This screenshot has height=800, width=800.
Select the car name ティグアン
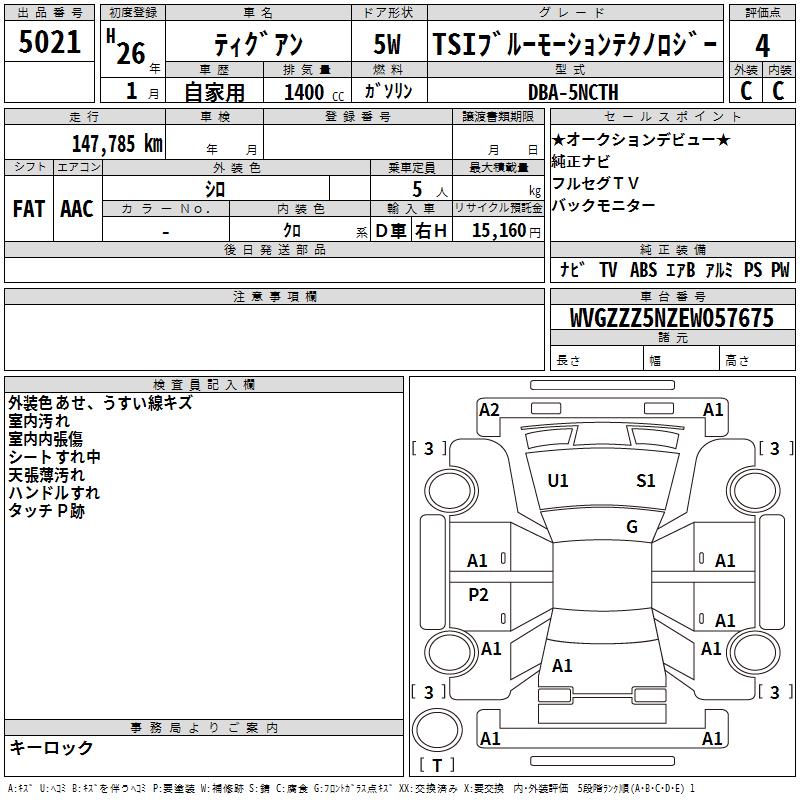point(258,45)
